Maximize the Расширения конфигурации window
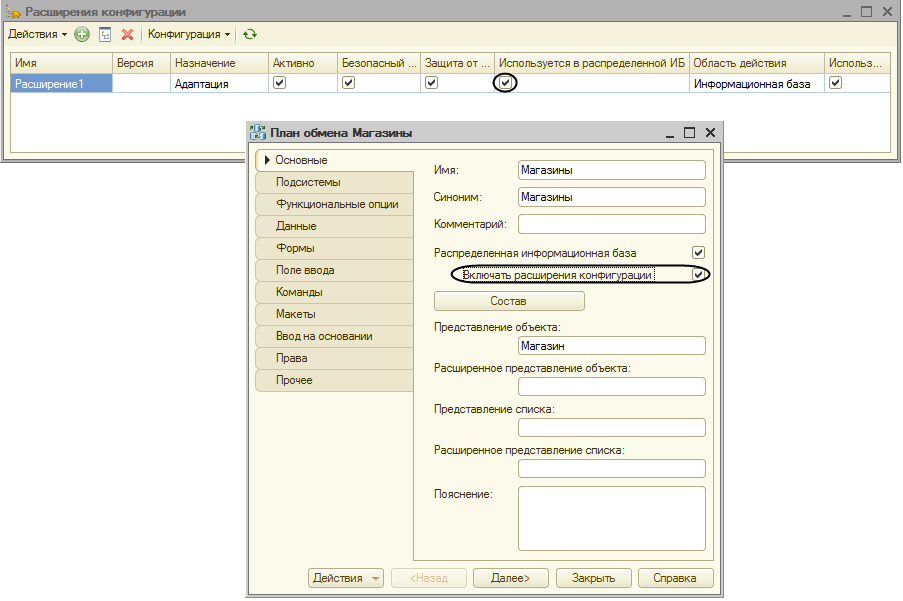This screenshot has width=903, height=601. [x=866, y=12]
